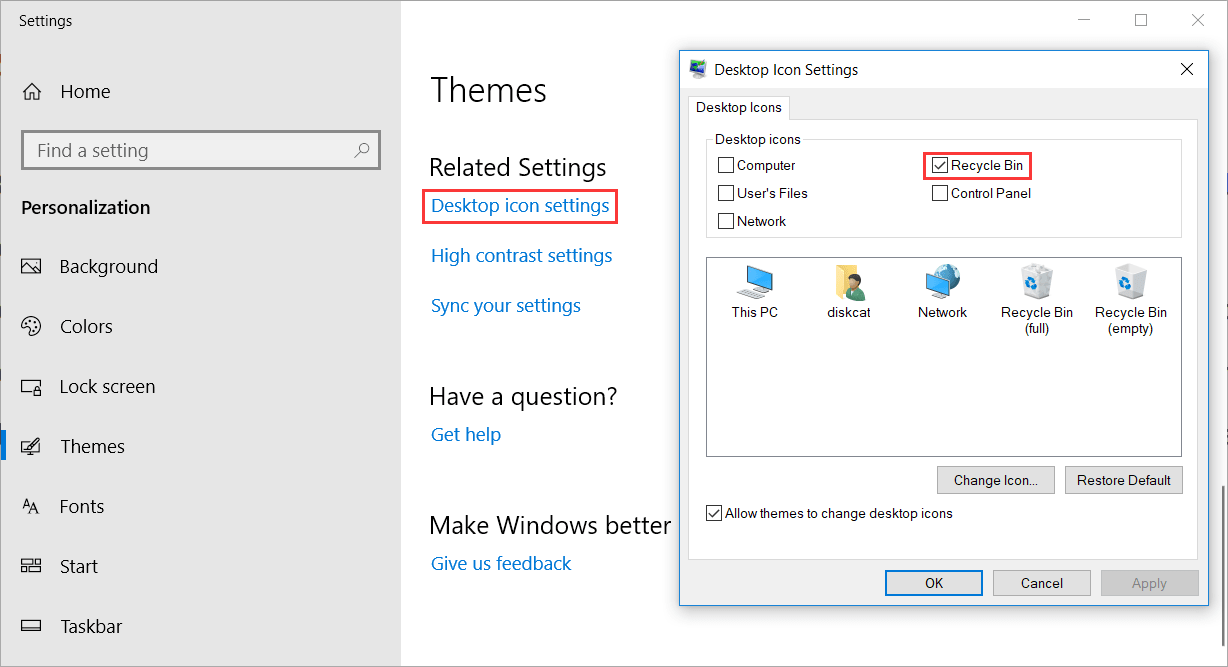Uncheck the Recycle Bin checkbox

coord(939,165)
